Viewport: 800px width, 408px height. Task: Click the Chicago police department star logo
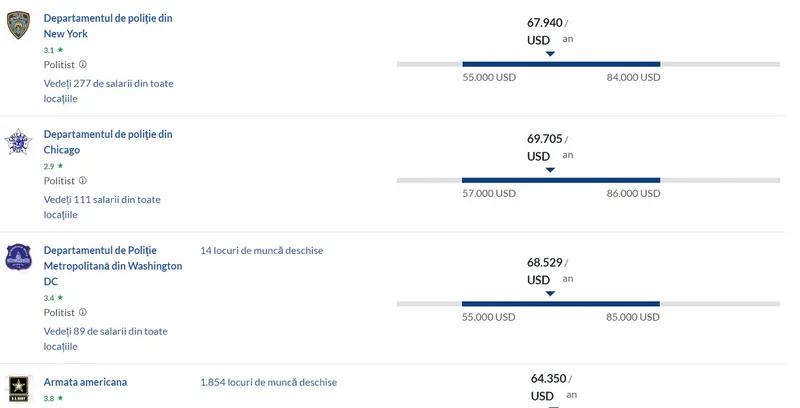pyautogui.click(x=19, y=142)
